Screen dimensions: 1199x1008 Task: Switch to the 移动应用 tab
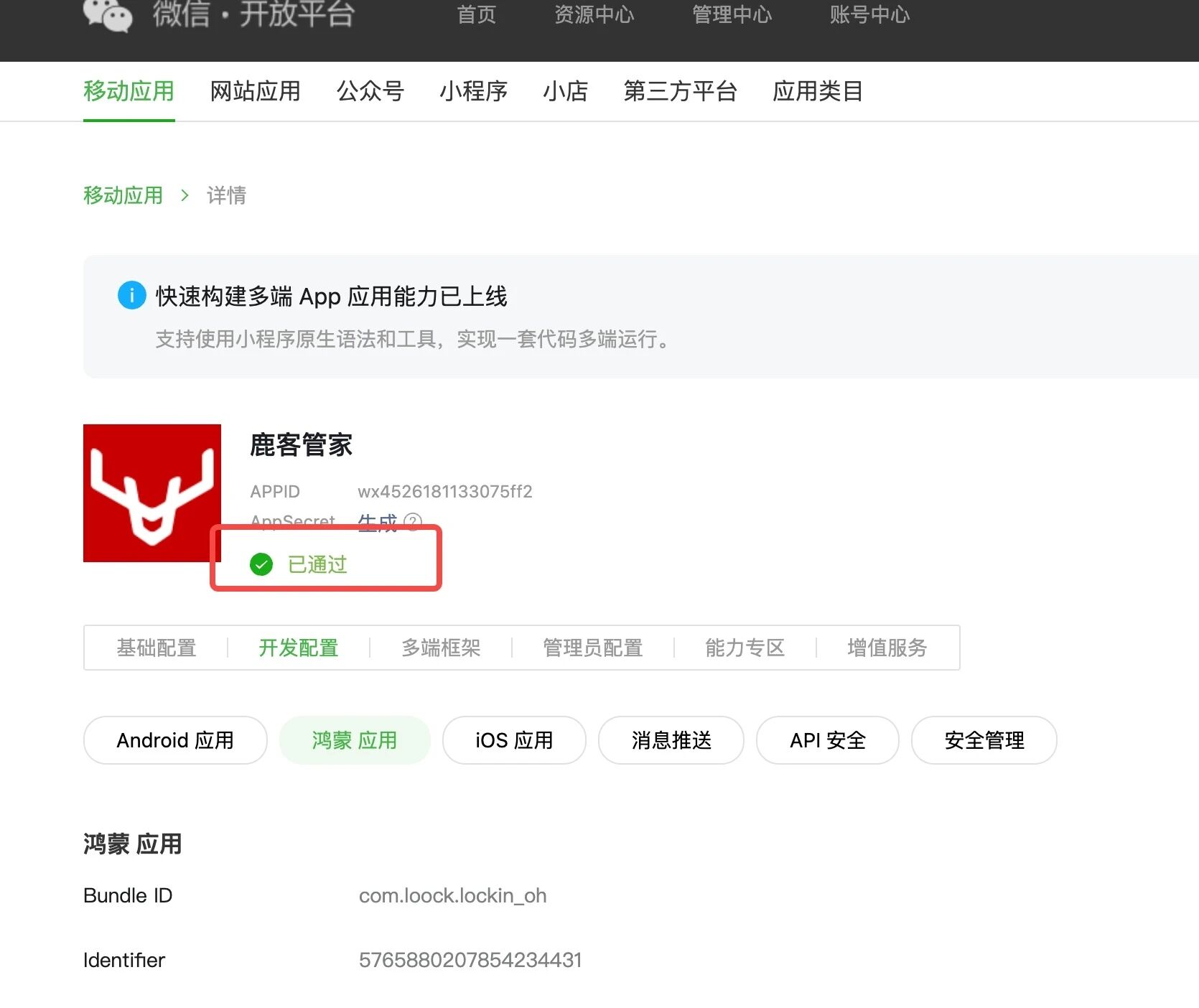(129, 91)
